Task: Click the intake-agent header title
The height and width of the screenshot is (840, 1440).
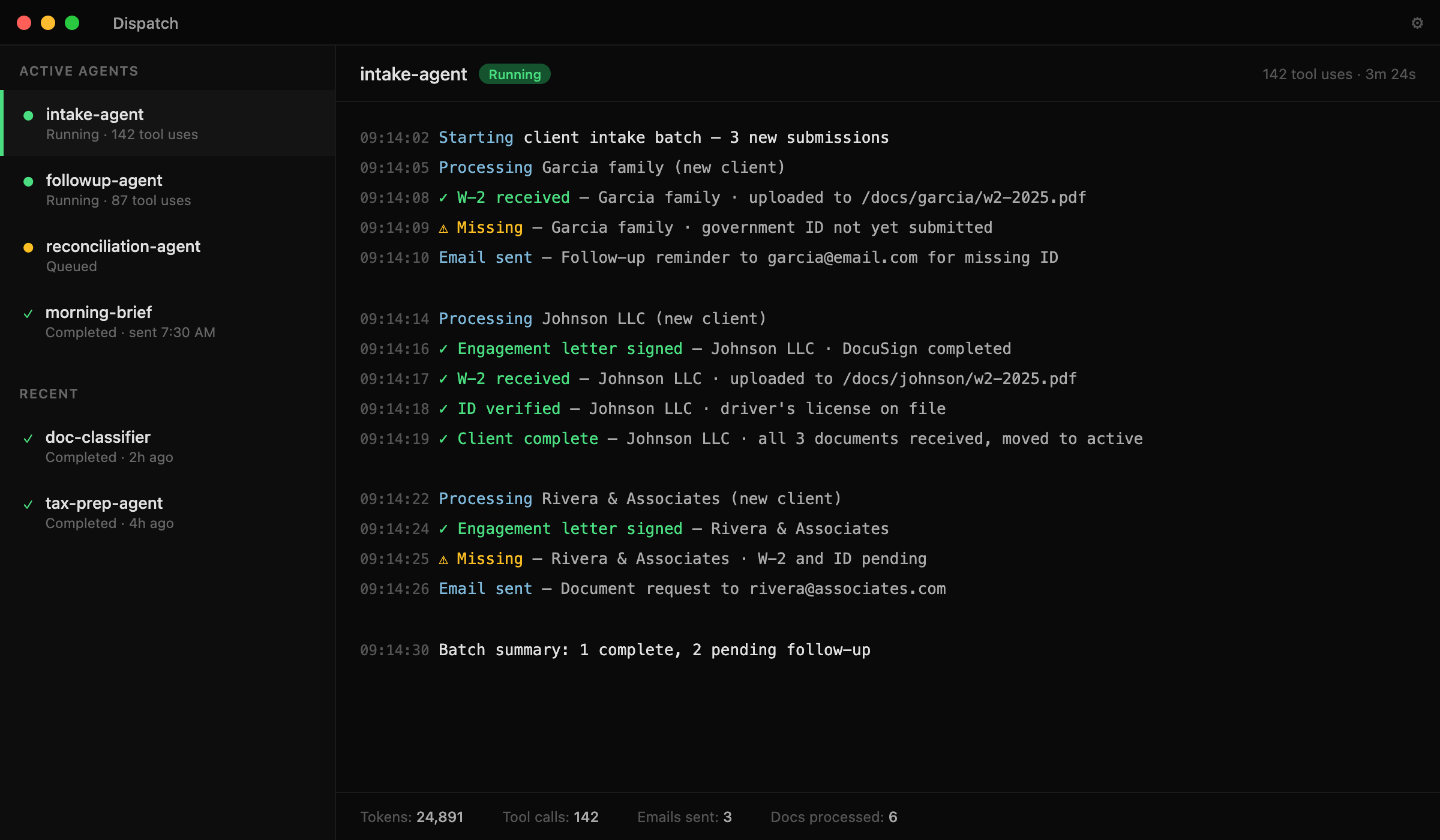Action: tap(413, 74)
